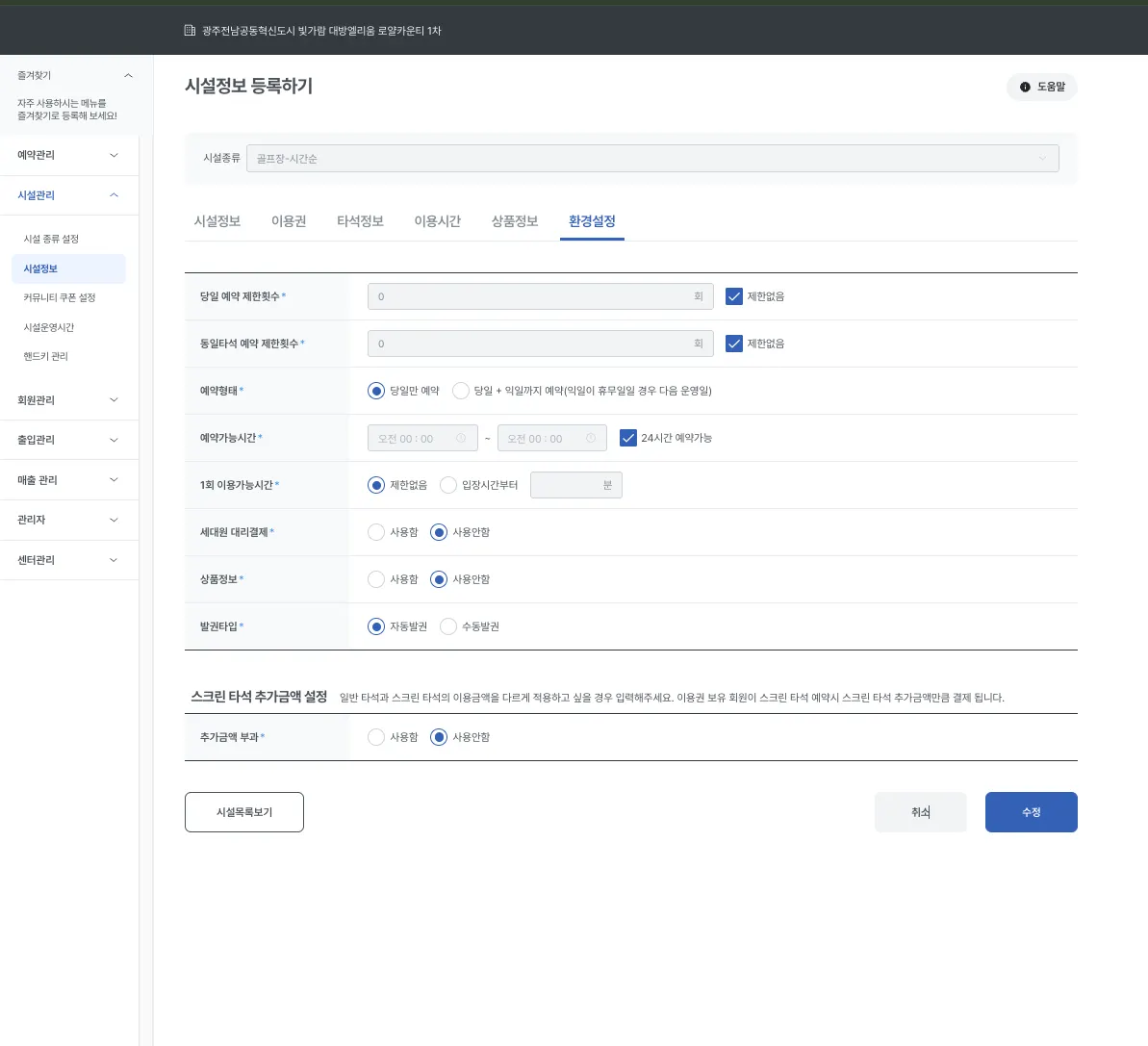
Task: Click the apartment name in header
Action: click(x=321, y=31)
